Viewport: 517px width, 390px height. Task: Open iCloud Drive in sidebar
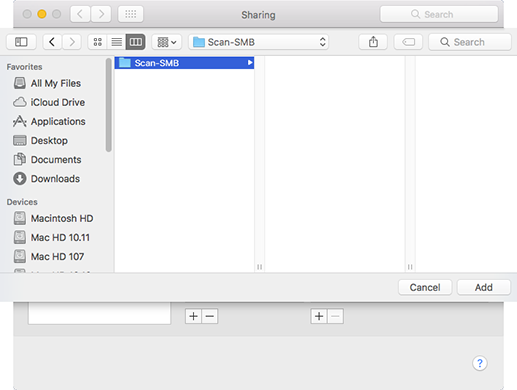(x=49, y=102)
